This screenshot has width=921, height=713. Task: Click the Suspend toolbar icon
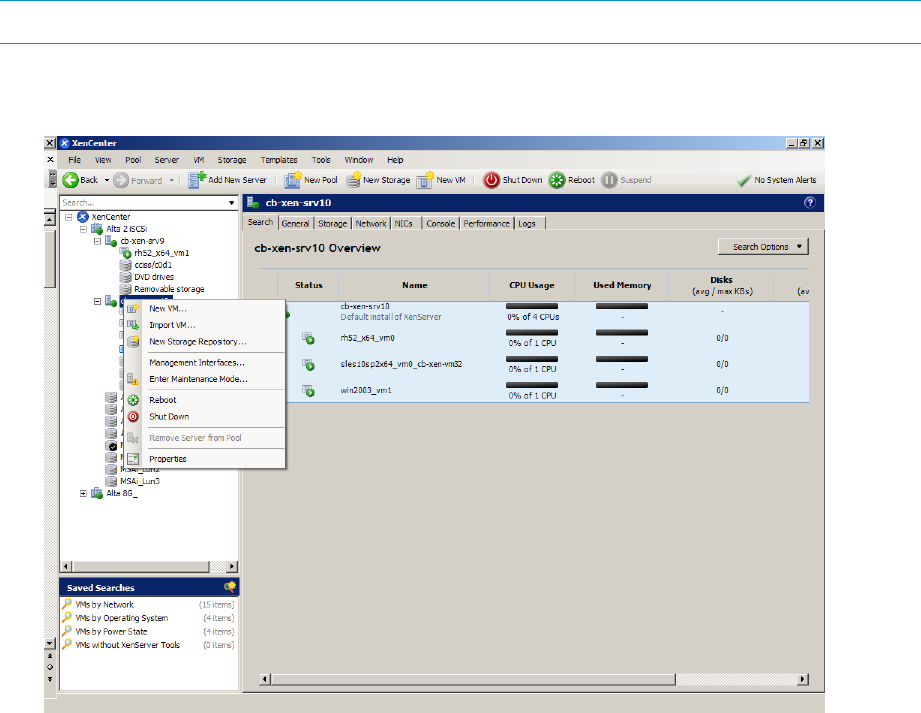(x=609, y=180)
